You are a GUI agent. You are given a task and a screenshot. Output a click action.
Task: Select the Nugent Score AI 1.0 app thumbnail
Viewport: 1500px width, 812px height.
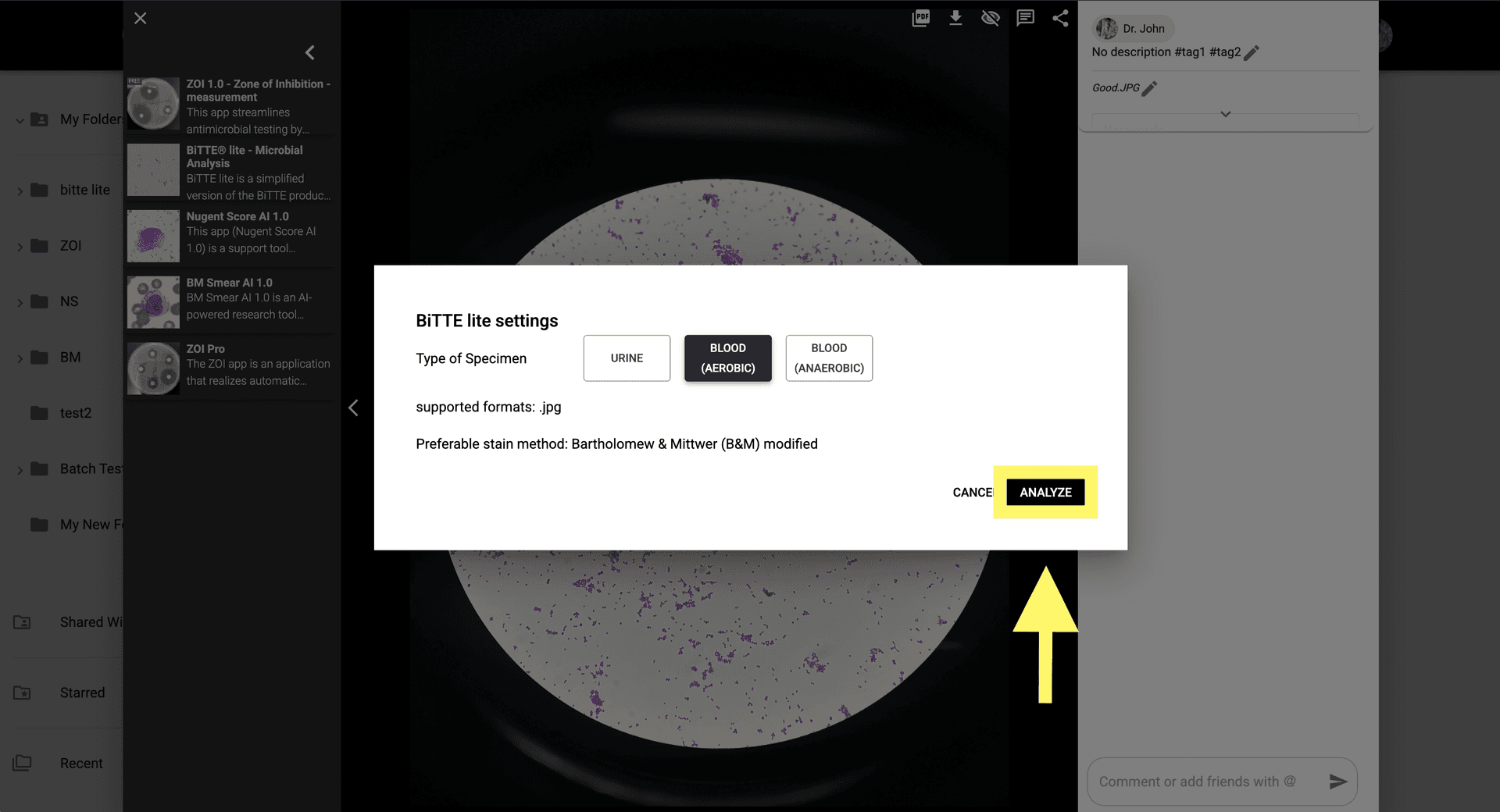coord(153,236)
